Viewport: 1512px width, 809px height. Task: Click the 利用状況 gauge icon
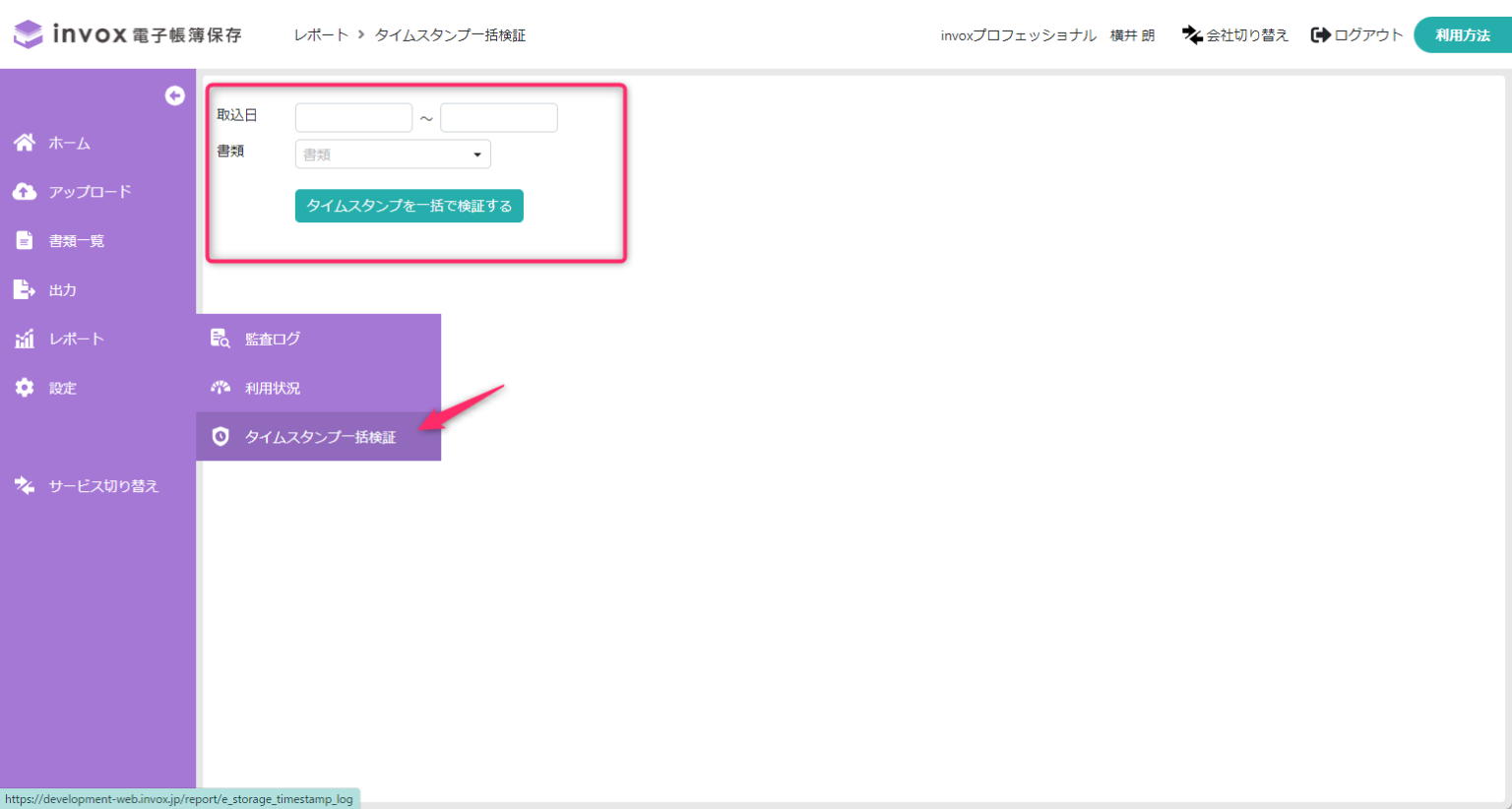point(219,387)
